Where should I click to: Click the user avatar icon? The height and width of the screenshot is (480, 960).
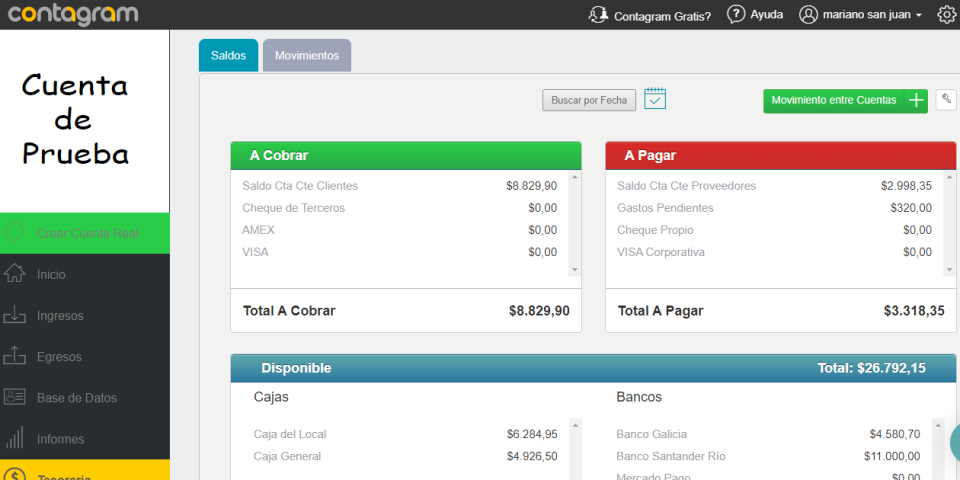[809, 15]
